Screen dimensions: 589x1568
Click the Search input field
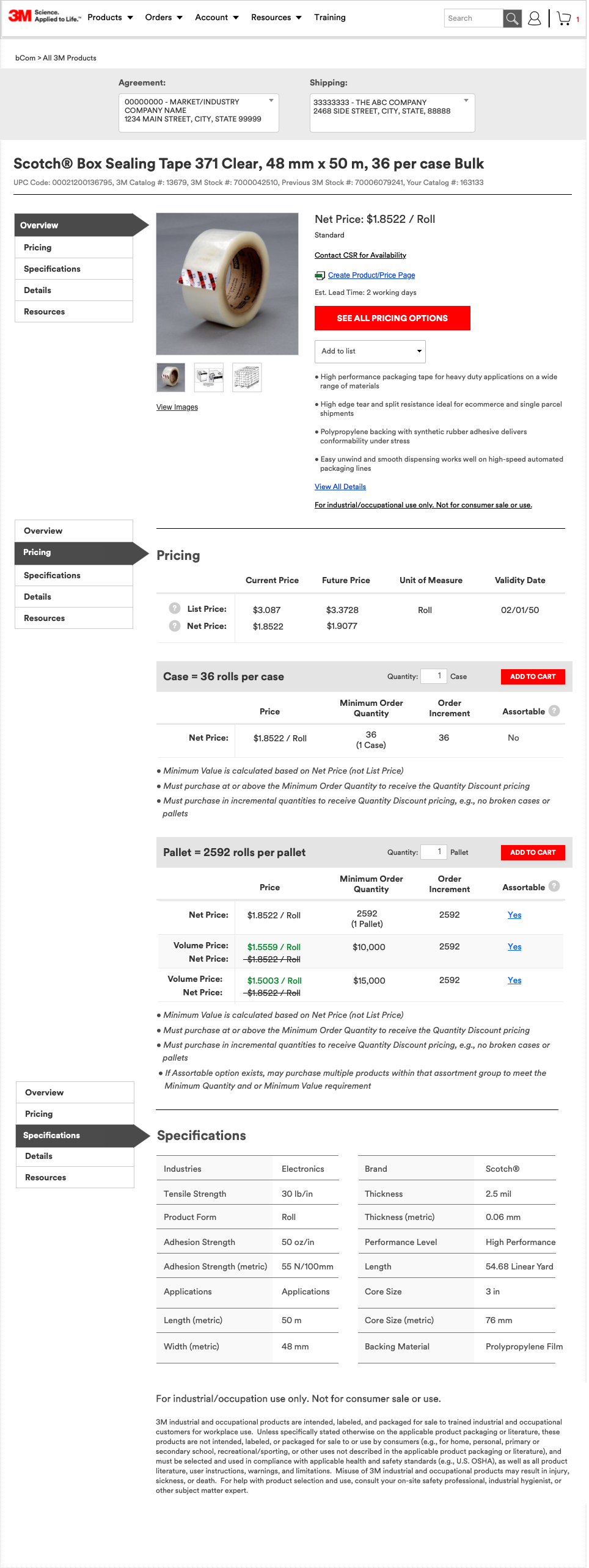pos(474,18)
